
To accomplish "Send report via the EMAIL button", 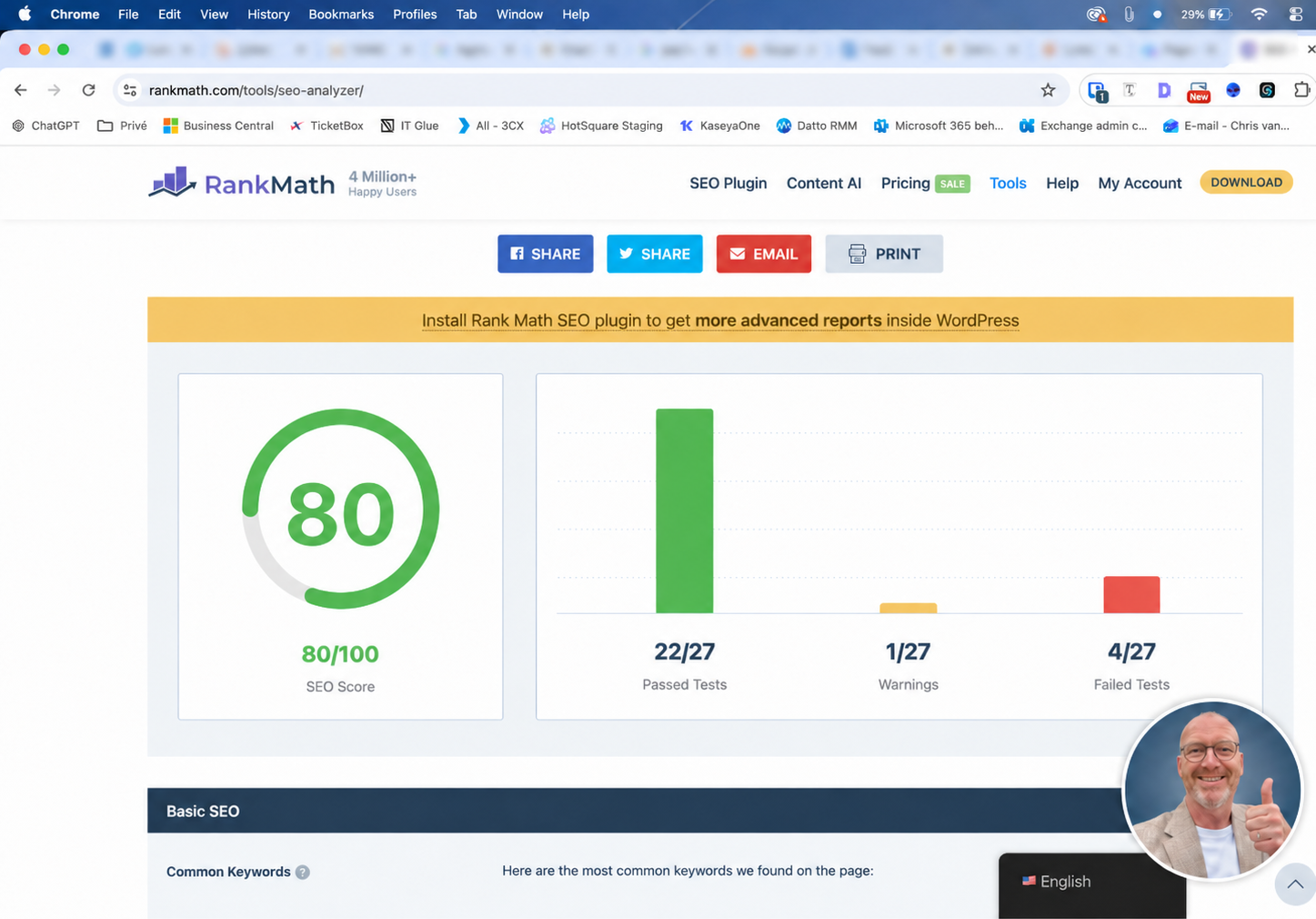I will pyautogui.click(x=764, y=254).
